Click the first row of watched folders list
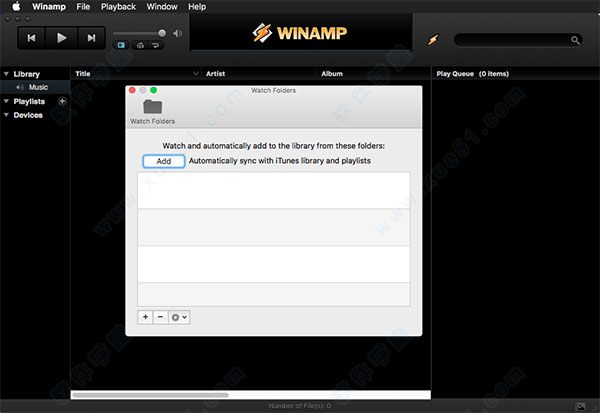600x413 pixels. click(274, 190)
